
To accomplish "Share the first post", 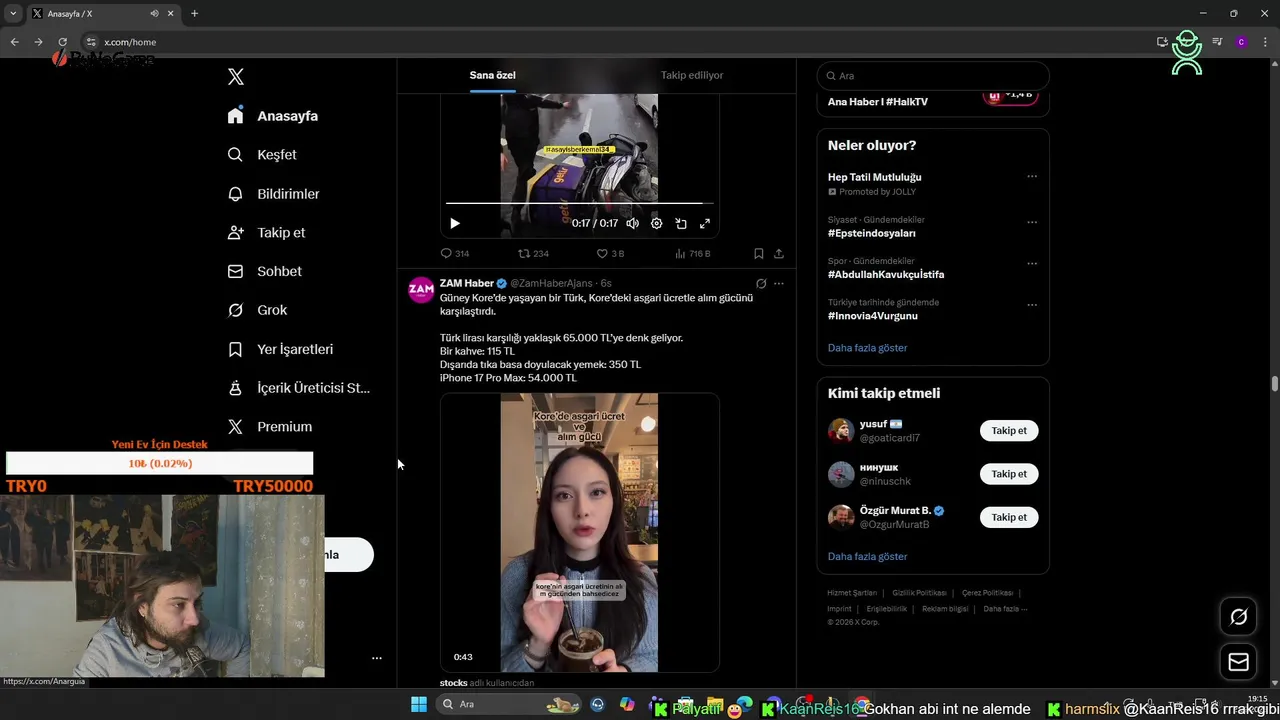I will [x=779, y=254].
